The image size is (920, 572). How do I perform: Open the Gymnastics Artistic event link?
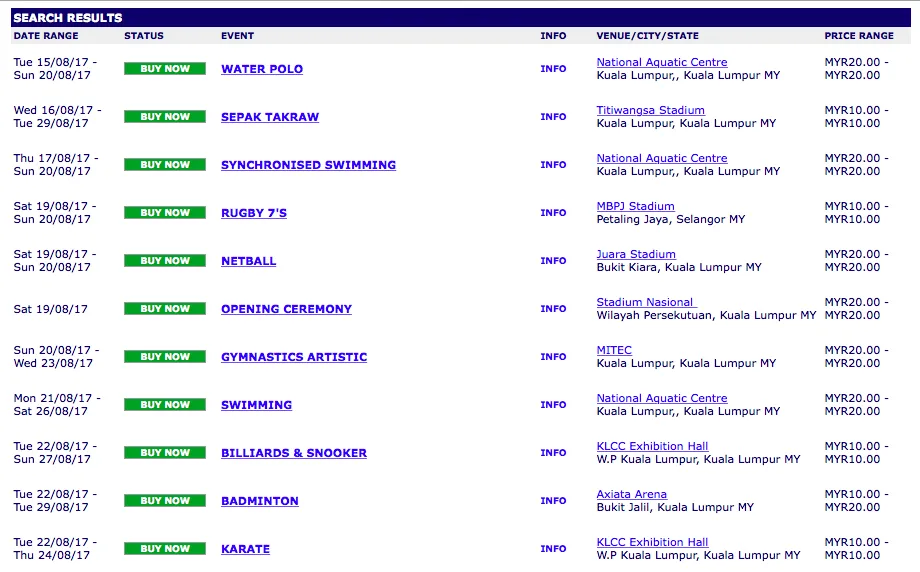coord(294,357)
